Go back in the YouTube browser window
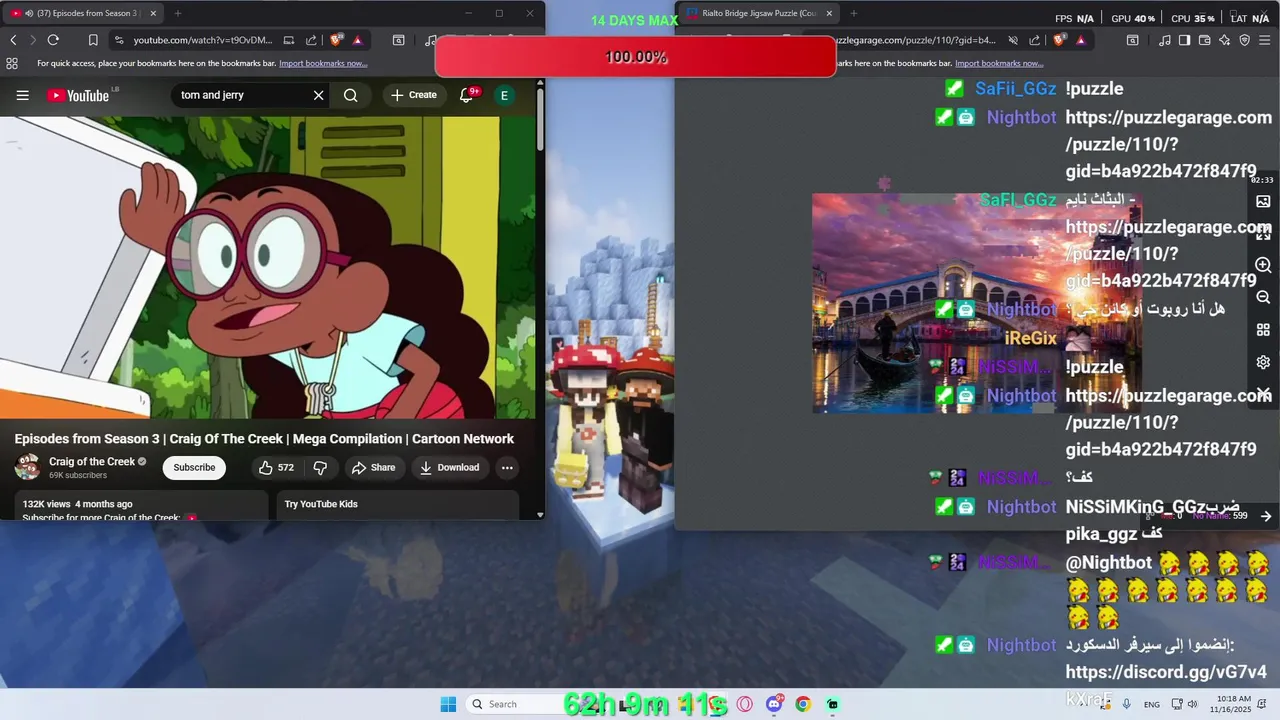The height and width of the screenshot is (720, 1280). pos(13,40)
